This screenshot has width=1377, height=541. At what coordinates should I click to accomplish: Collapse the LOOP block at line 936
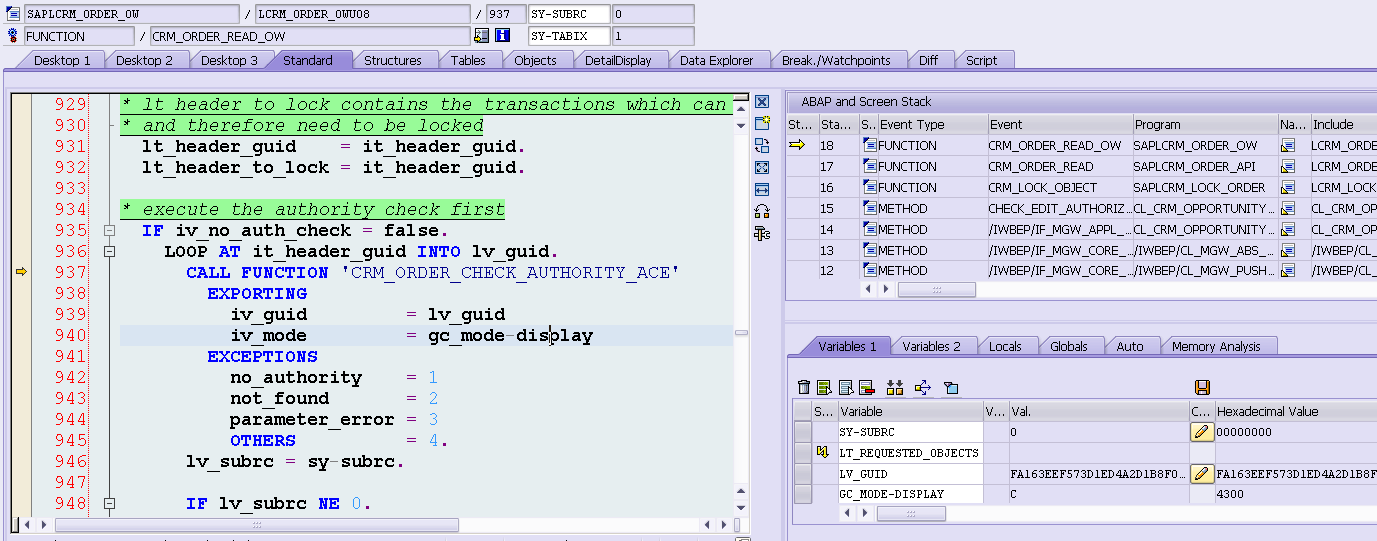click(x=109, y=252)
